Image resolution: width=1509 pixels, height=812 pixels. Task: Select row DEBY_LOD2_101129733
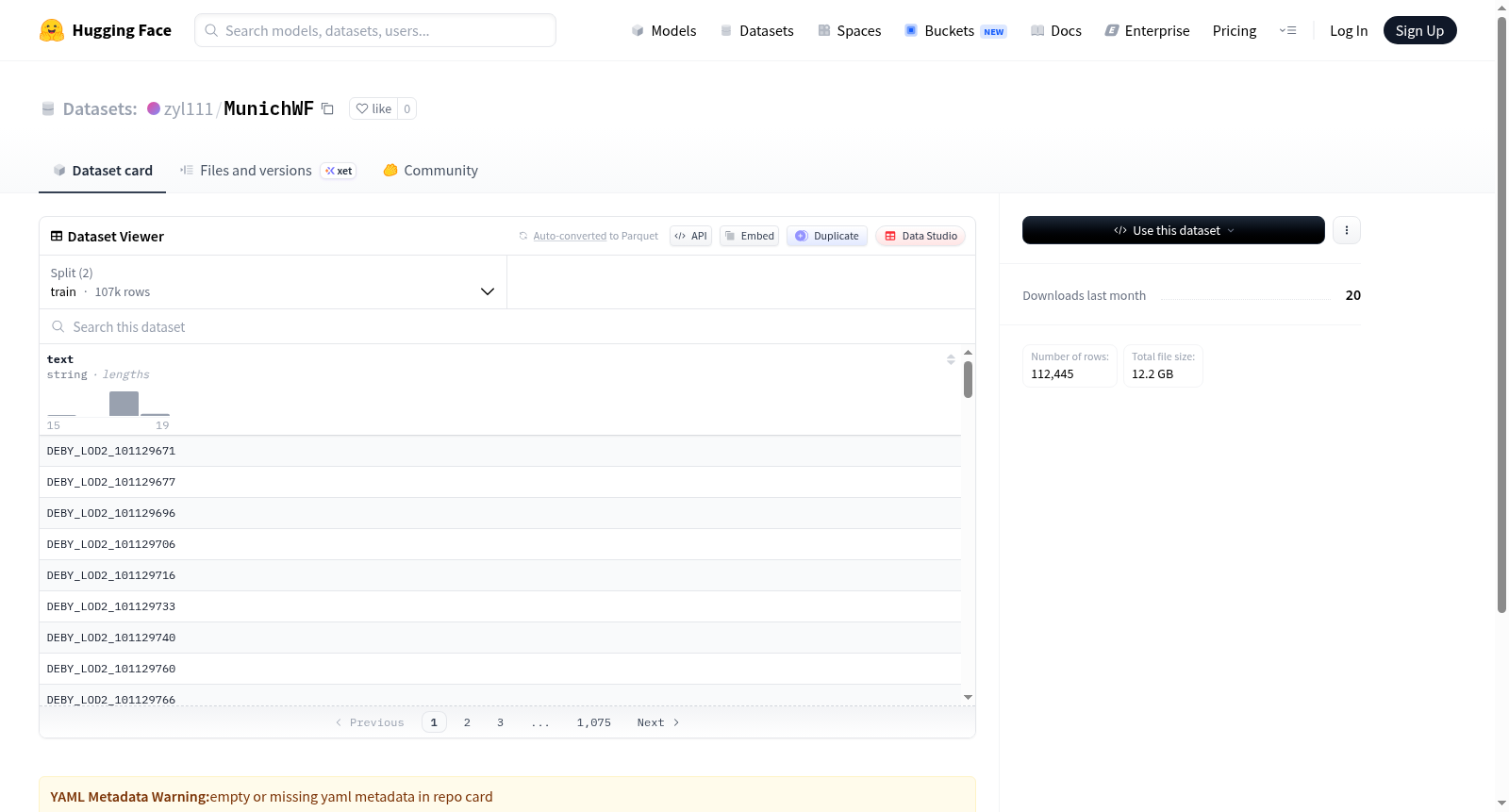click(500, 606)
